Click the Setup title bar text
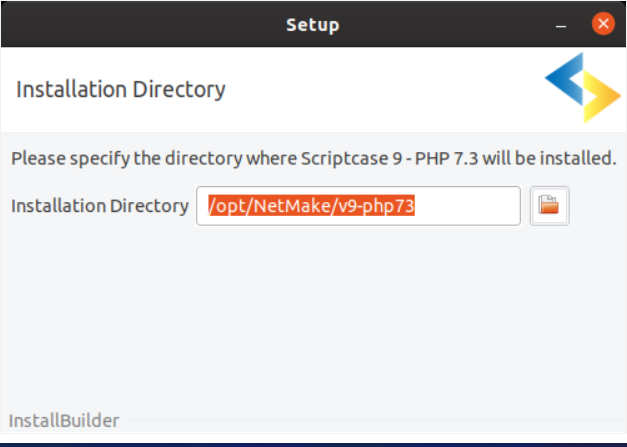Image resolution: width=627 pixels, height=447 pixels. [313, 25]
